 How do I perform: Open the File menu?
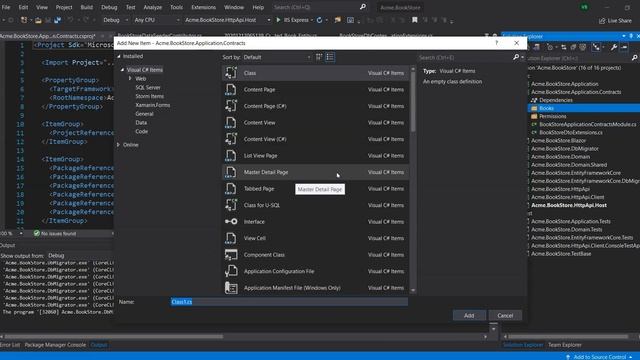point(6,7)
